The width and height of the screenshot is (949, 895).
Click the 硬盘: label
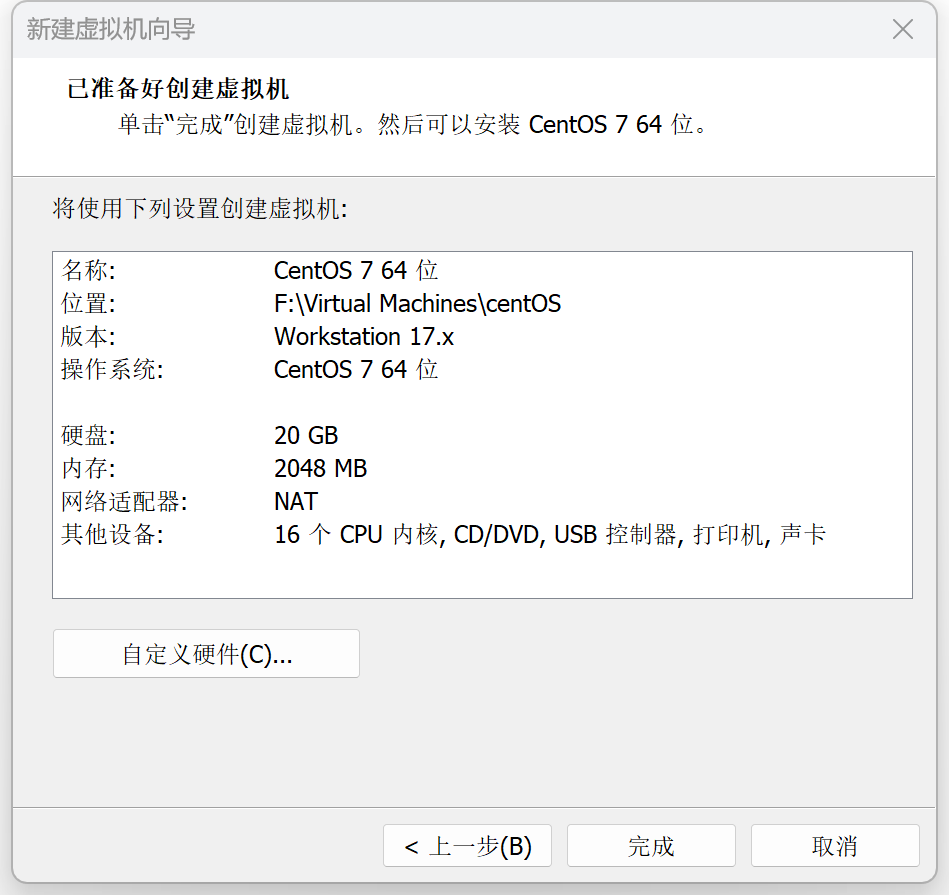[x=88, y=436]
